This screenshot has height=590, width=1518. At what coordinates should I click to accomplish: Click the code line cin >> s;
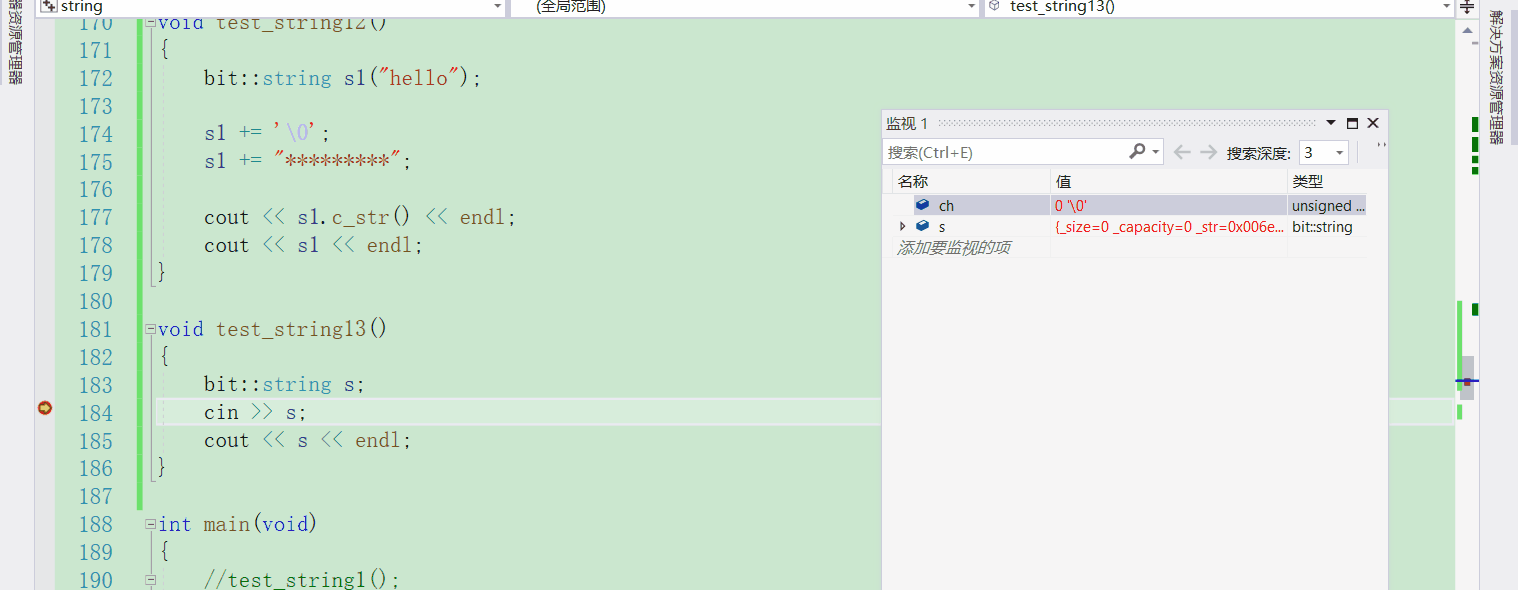(x=255, y=412)
